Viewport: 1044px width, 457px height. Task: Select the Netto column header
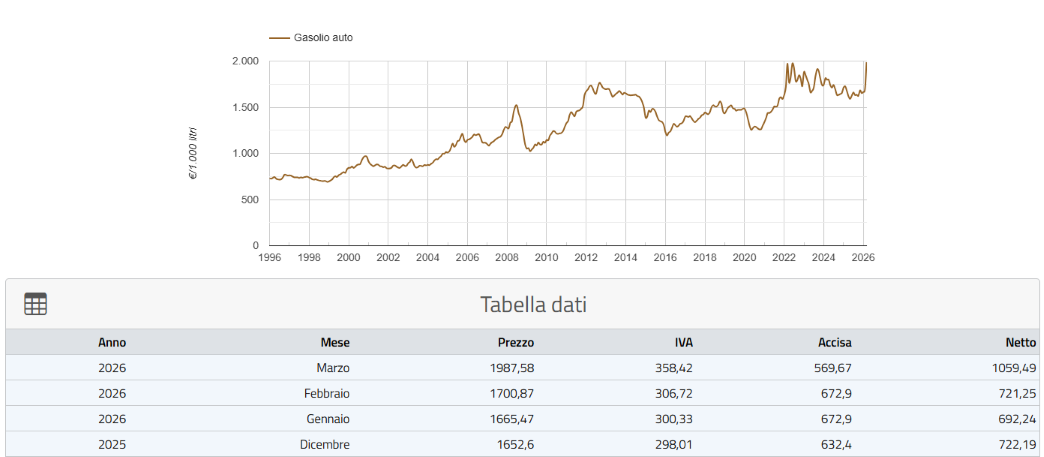click(1020, 343)
